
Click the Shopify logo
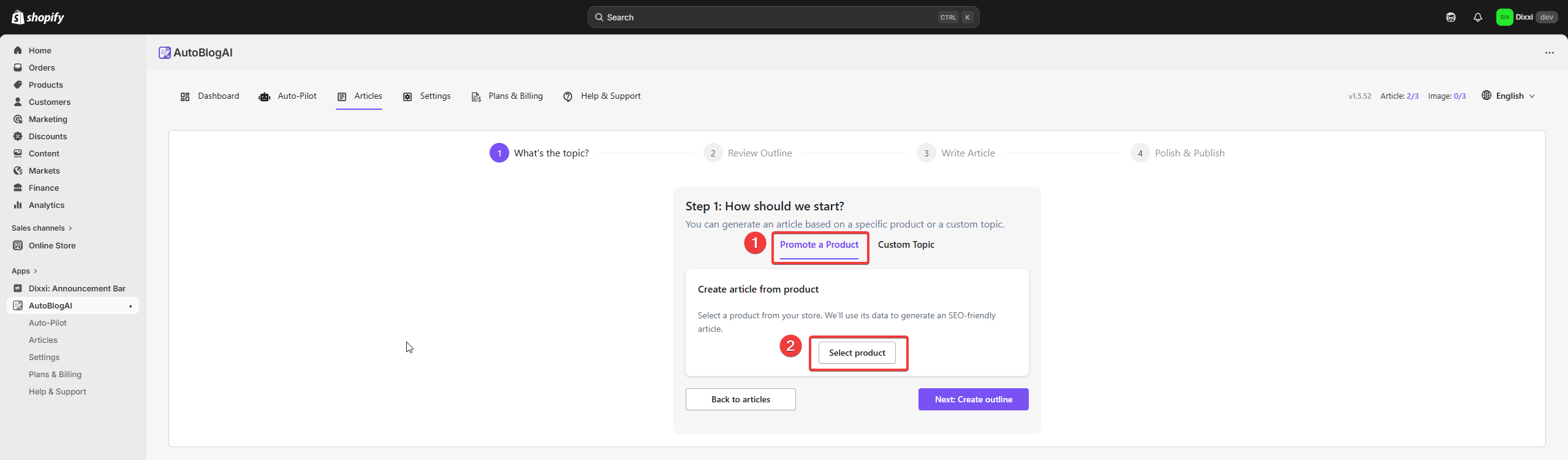[38, 17]
